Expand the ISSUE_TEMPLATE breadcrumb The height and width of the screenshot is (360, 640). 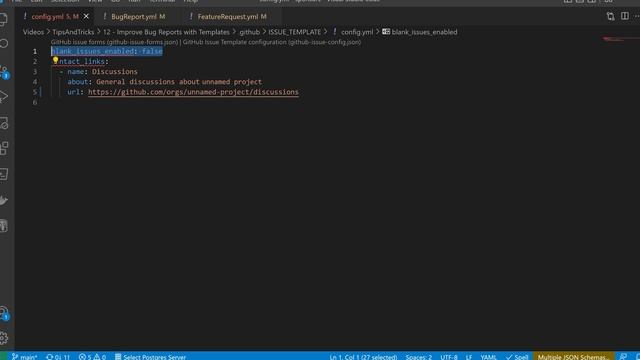(x=294, y=32)
